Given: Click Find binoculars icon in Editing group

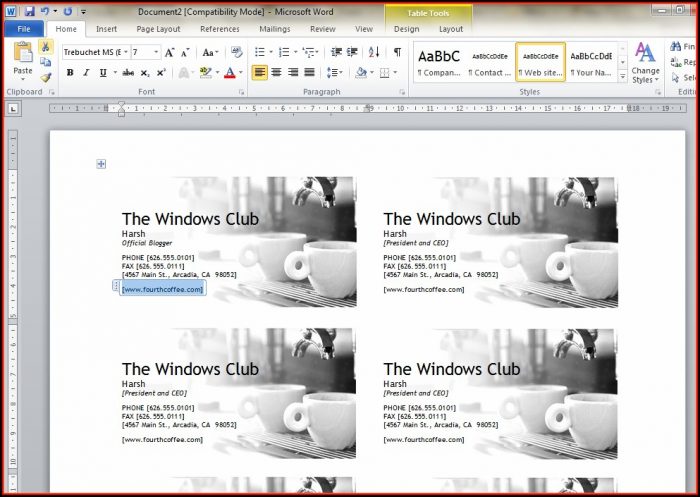Looking at the screenshot, I should coord(675,46).
